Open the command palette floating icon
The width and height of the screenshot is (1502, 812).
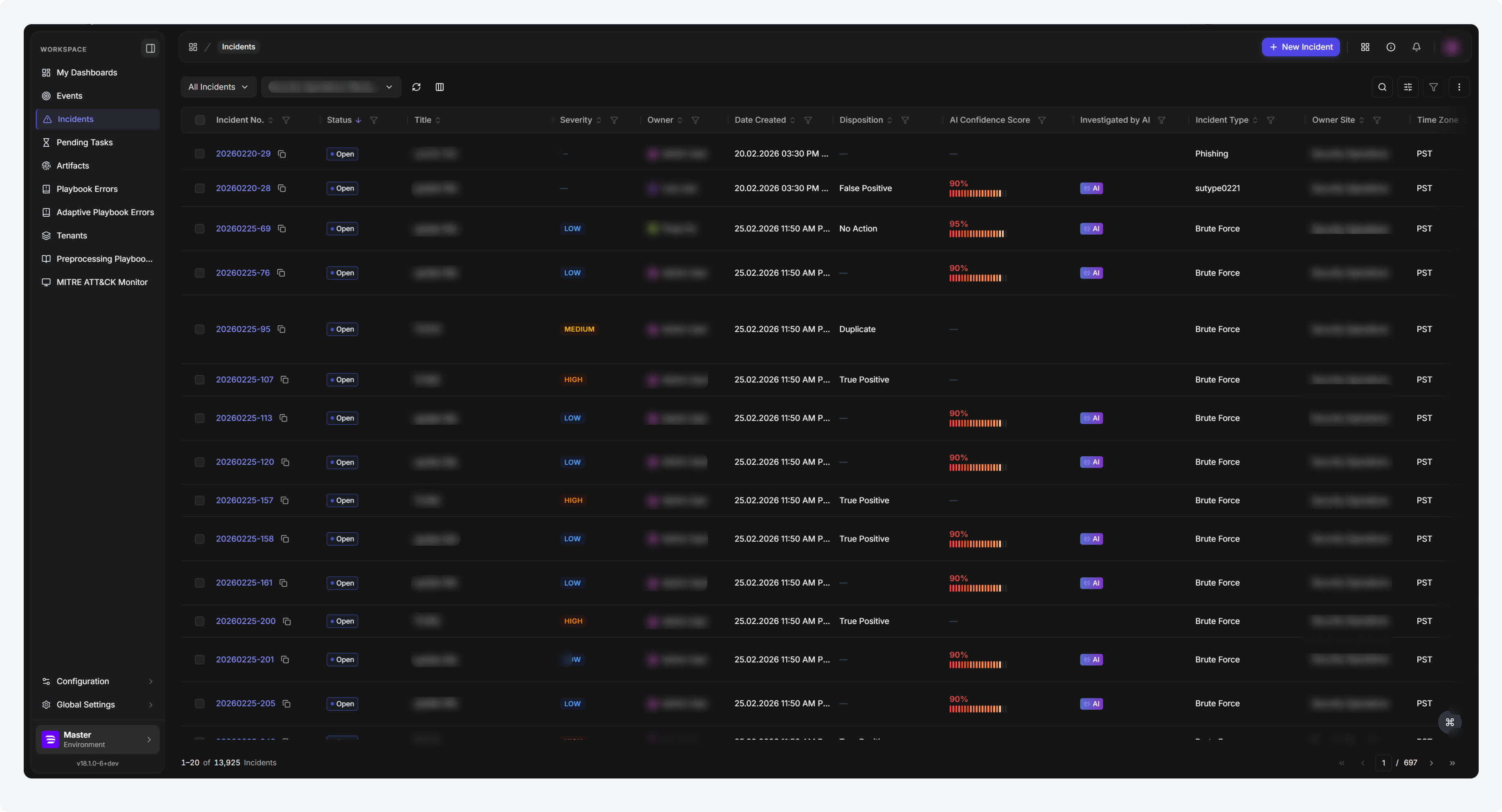[x=1450, y=722]
